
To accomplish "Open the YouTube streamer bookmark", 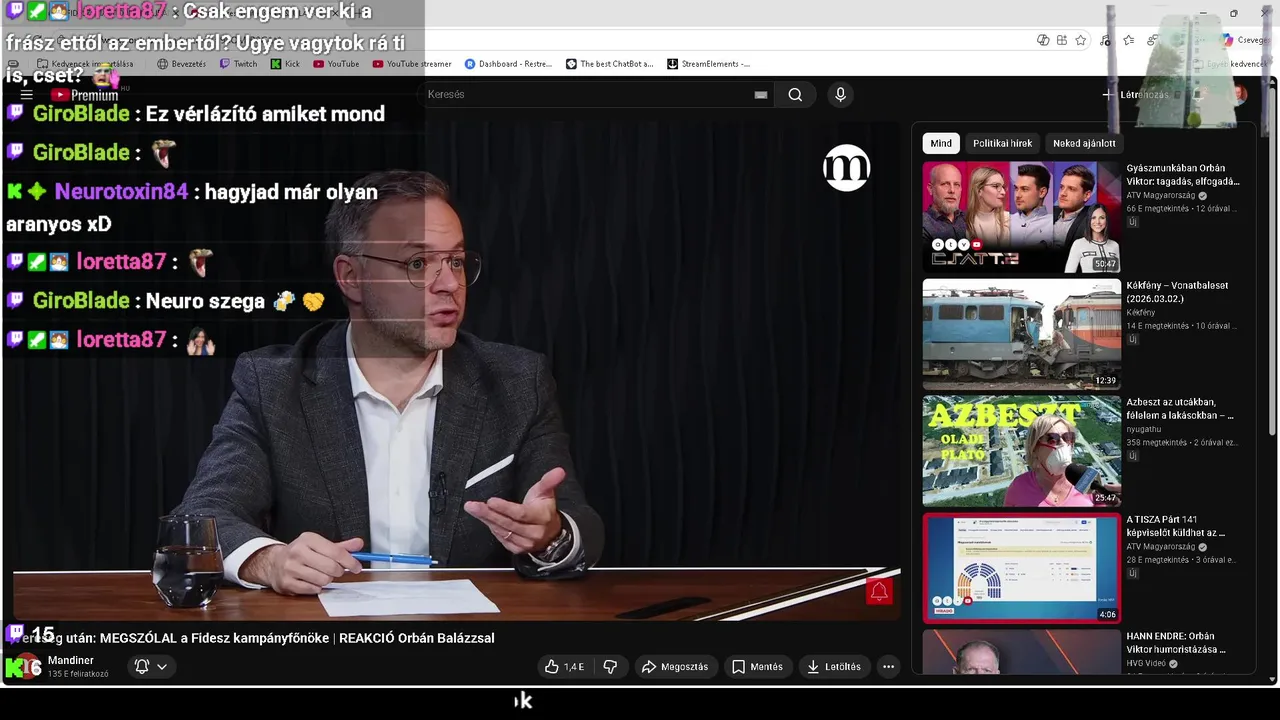I will pyautogui.click(x=412, y=64).
